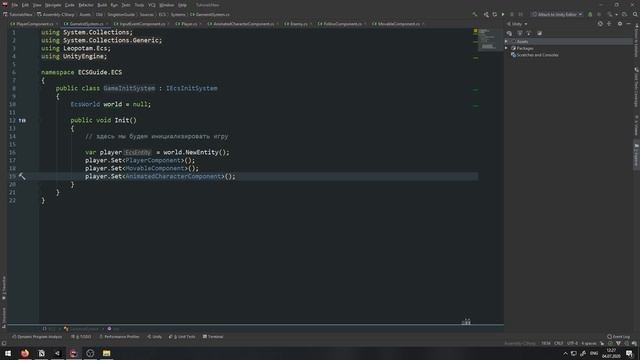Click the search everywhere magnifier icon

point(635,14)
